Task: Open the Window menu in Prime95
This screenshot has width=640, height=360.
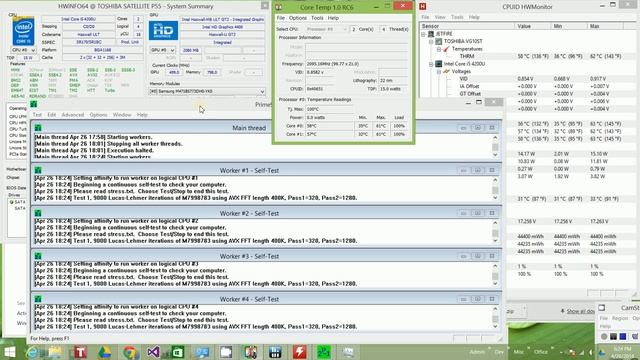Action: (x=122, y=115)
